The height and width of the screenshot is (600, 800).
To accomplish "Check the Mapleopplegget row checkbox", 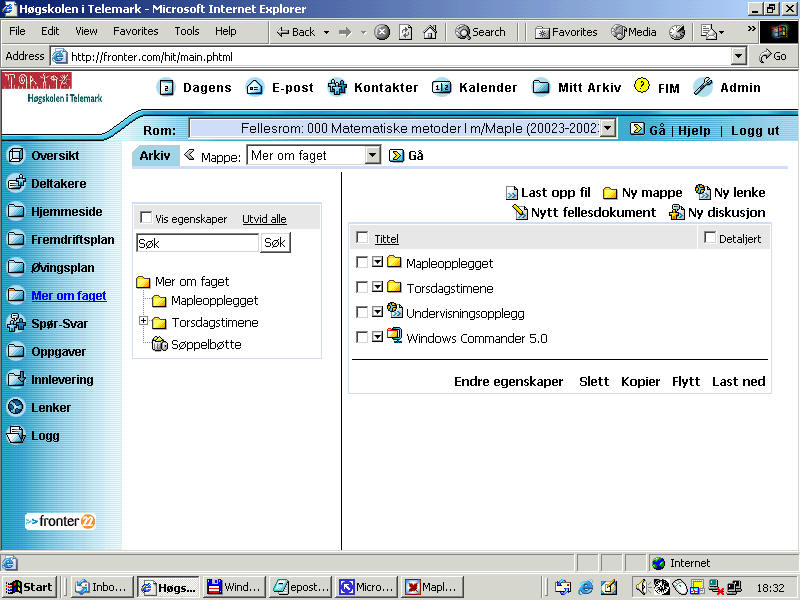I will coord(362,262).
